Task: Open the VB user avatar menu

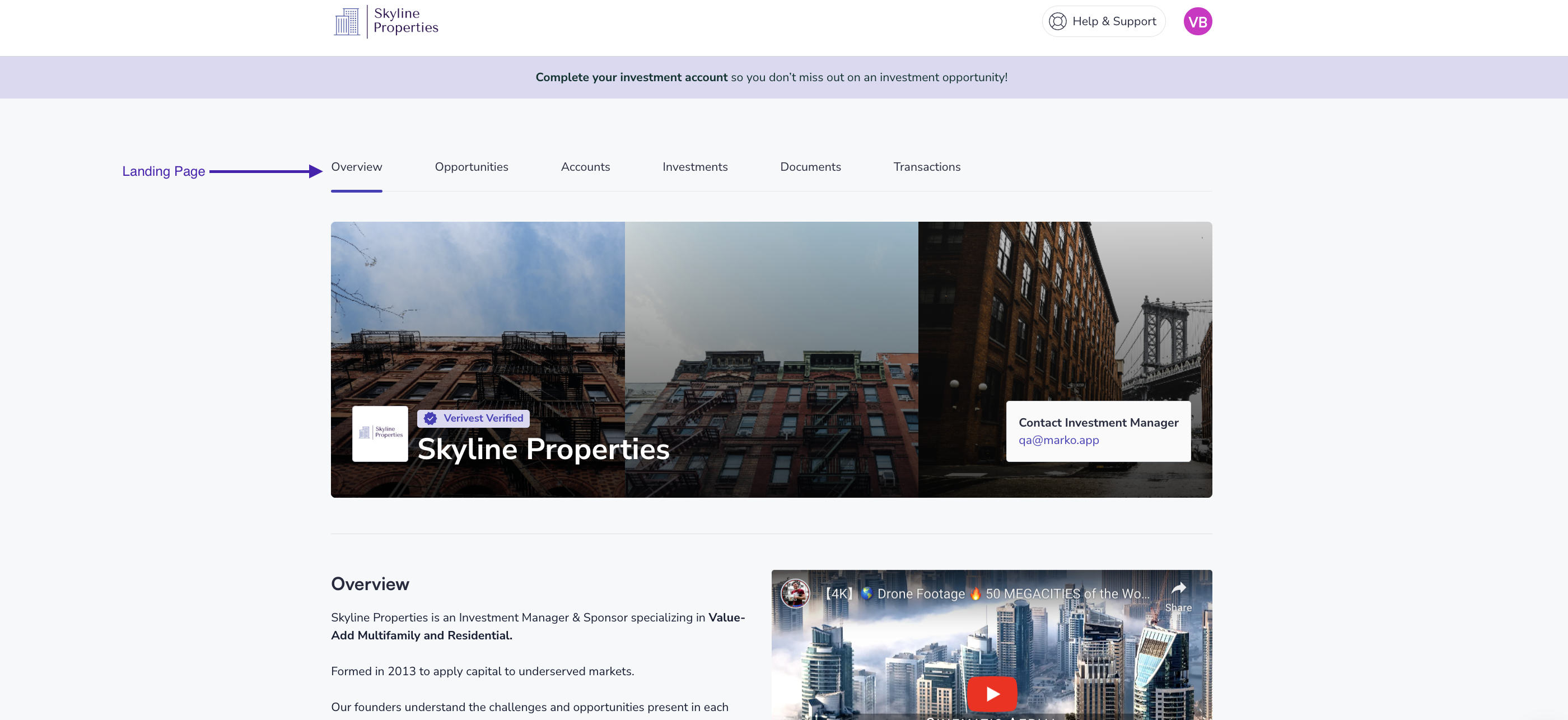Action: coord(1197,21)
